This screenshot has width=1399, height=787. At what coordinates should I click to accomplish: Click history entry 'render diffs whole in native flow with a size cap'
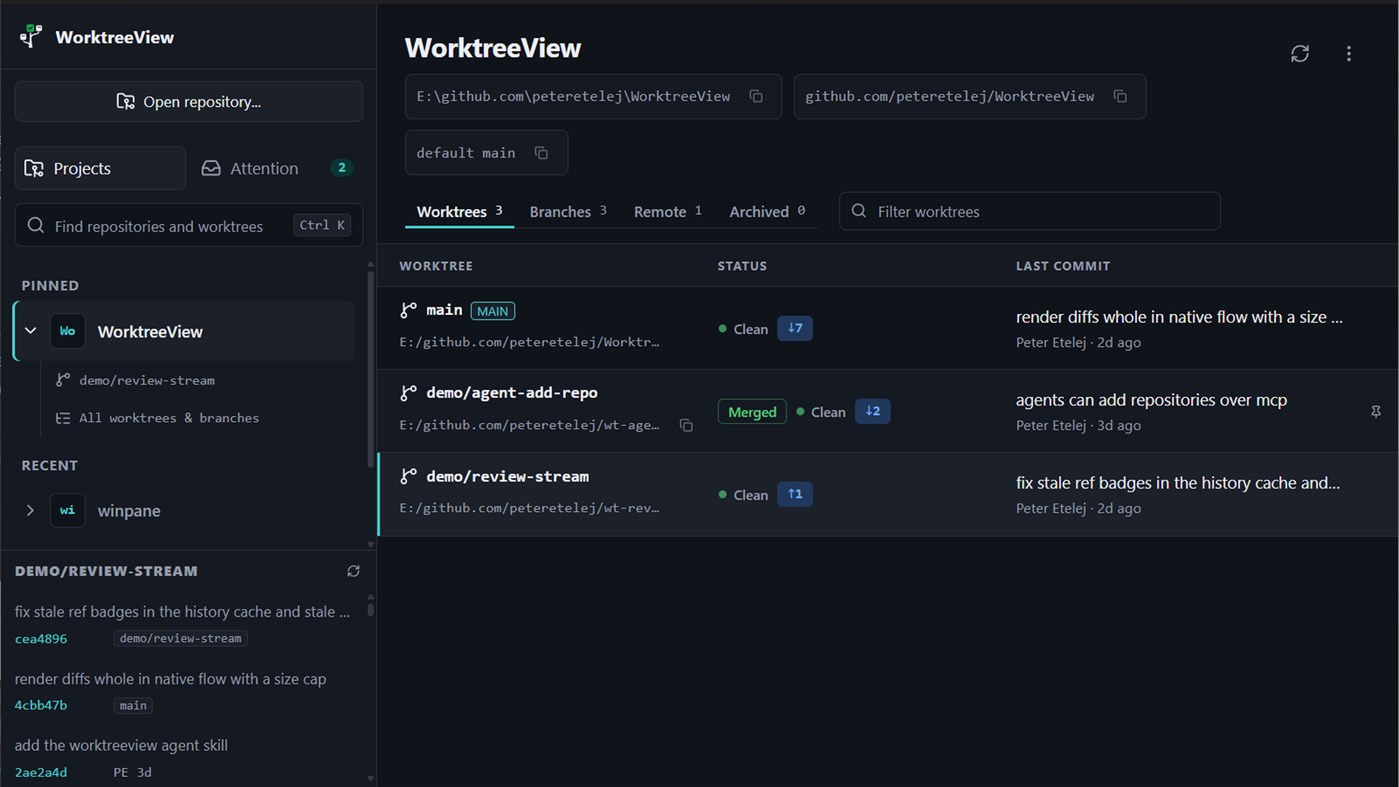(x=170, y=679)
